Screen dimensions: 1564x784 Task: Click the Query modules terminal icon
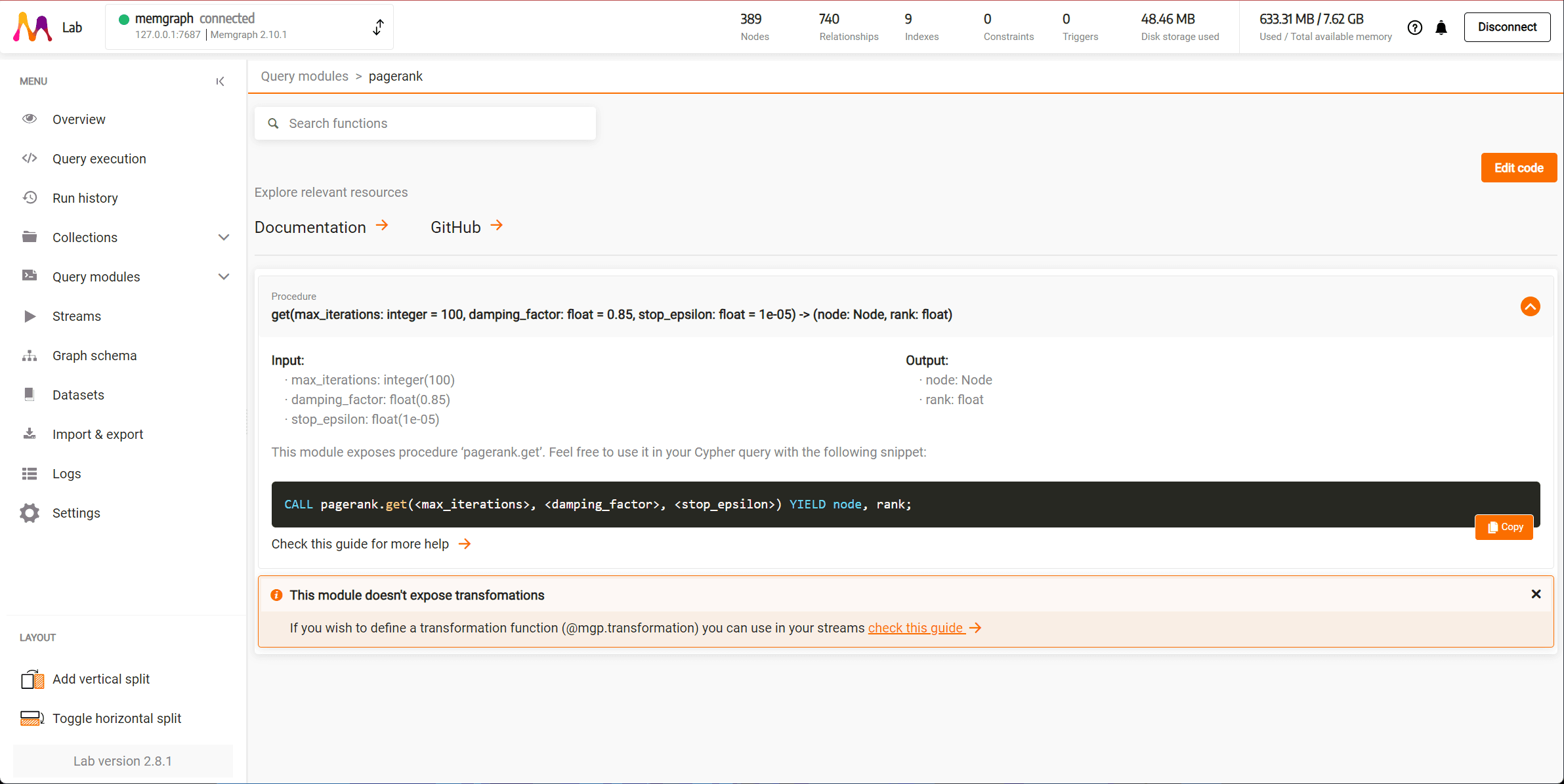[30, 276]
